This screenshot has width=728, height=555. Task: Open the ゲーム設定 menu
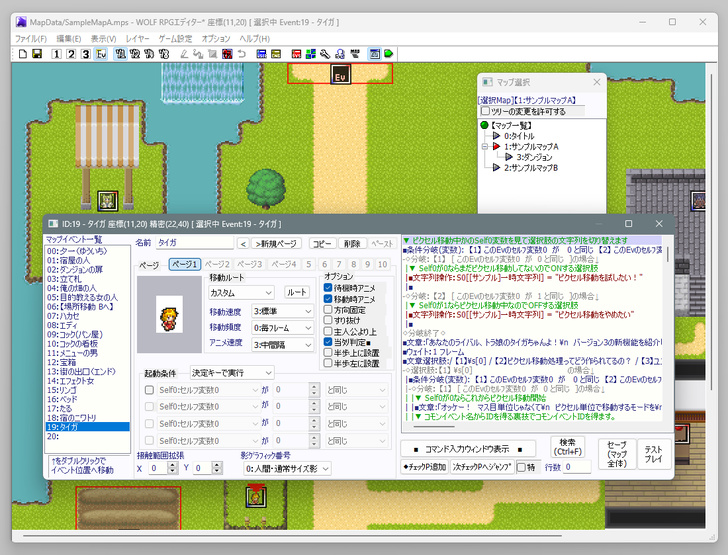coord(175,39)
